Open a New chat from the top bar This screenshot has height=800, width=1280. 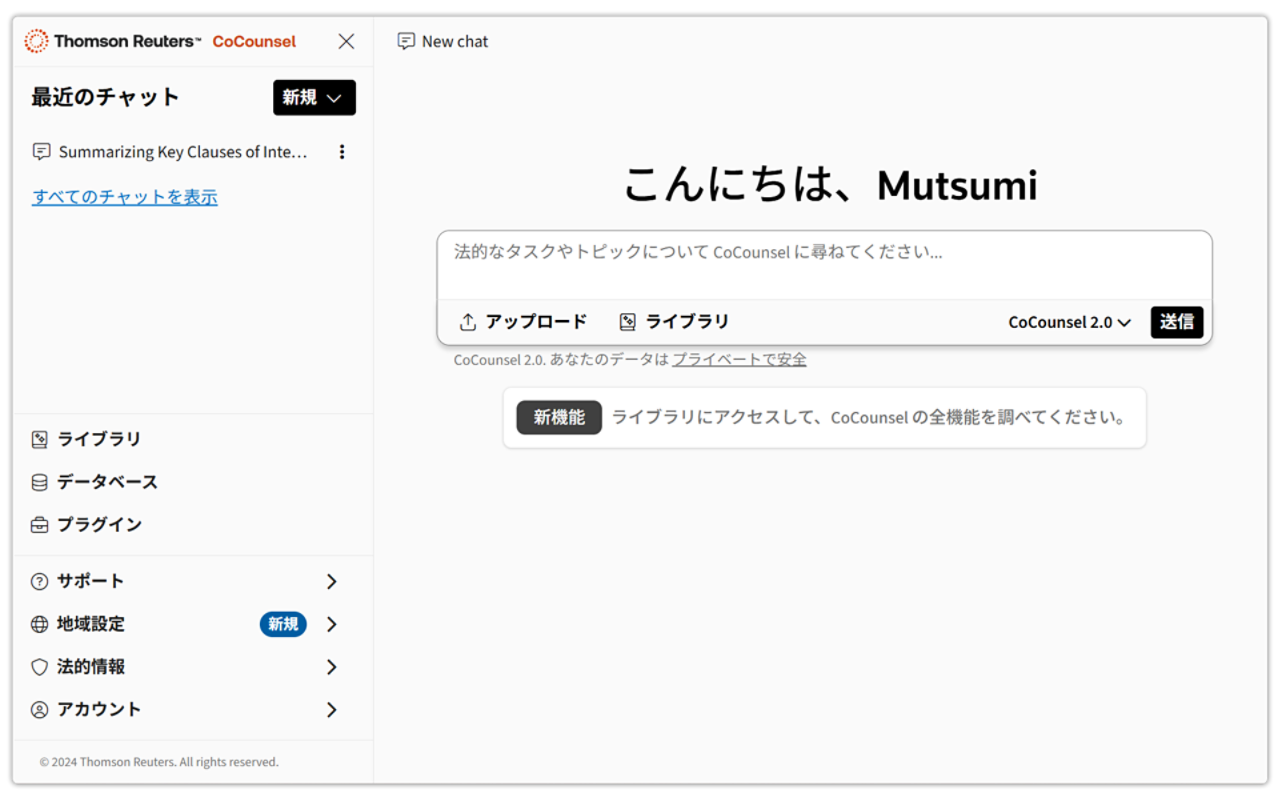coord(442,41)
